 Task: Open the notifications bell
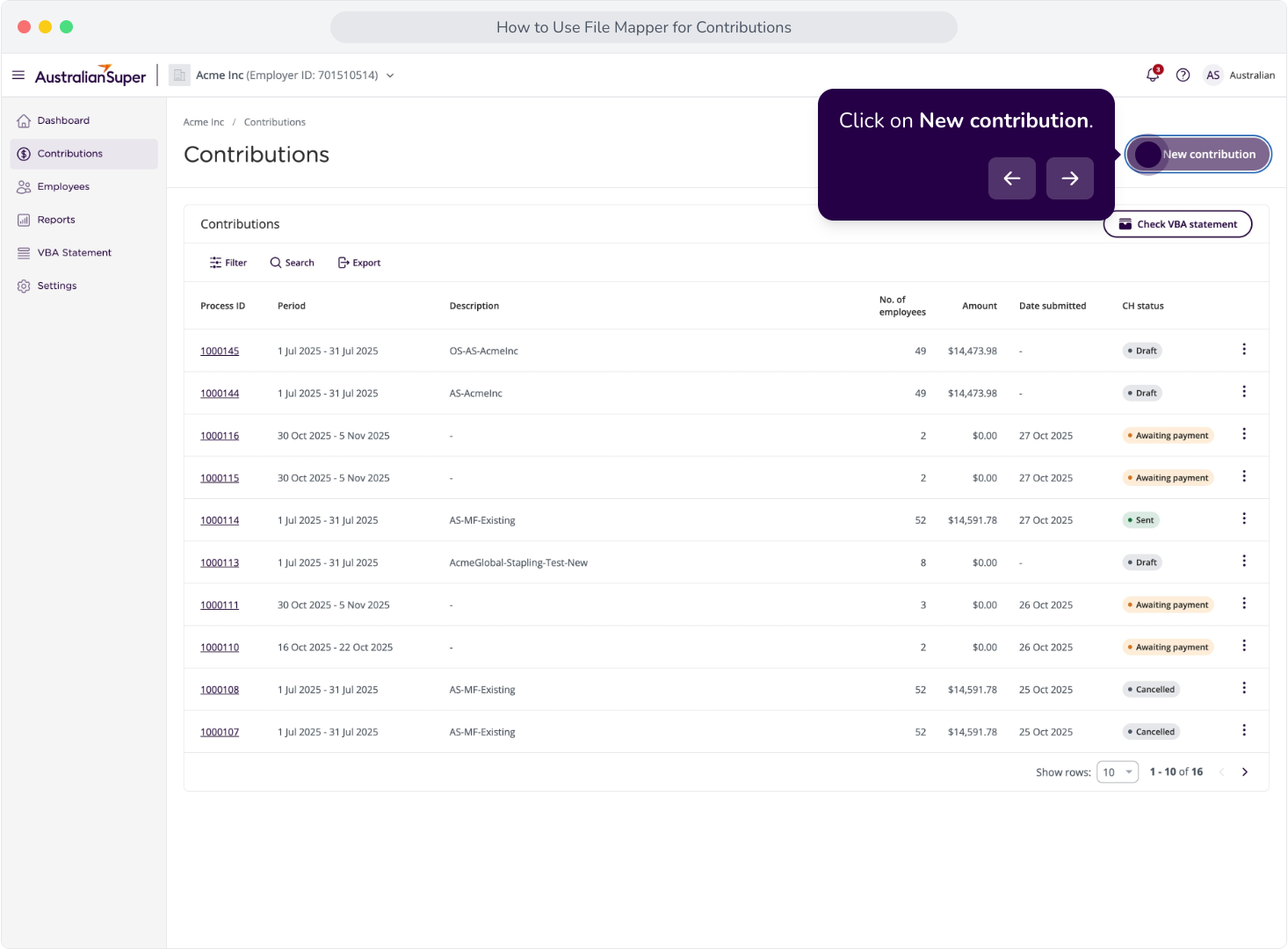pyautogui.click(x=1154, y=75)
